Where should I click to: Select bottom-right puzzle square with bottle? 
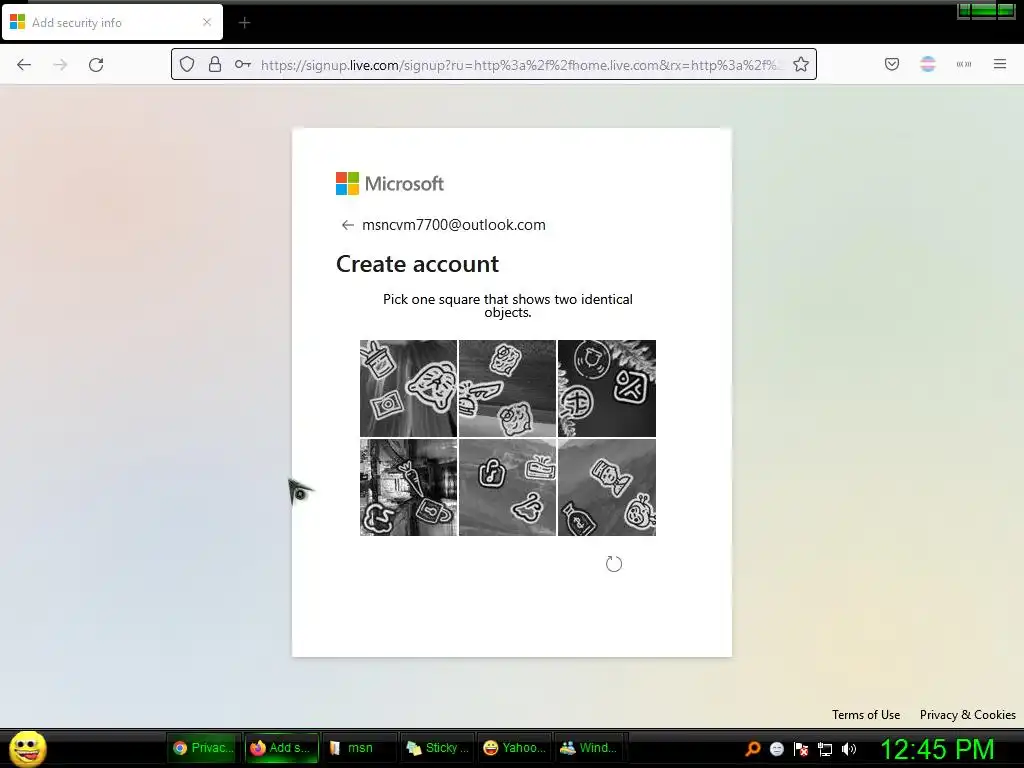607,487
